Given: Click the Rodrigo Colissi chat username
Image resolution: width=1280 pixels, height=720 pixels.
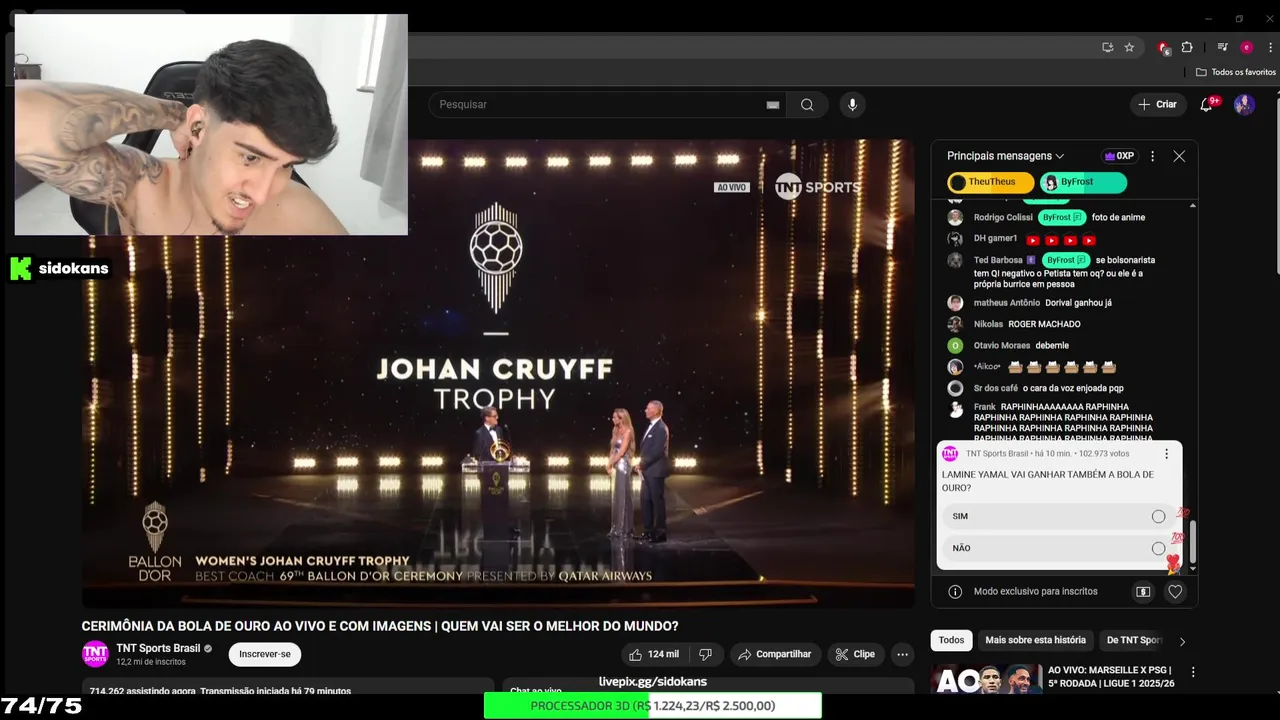Looking at the screenshot, I should 1003,217.
